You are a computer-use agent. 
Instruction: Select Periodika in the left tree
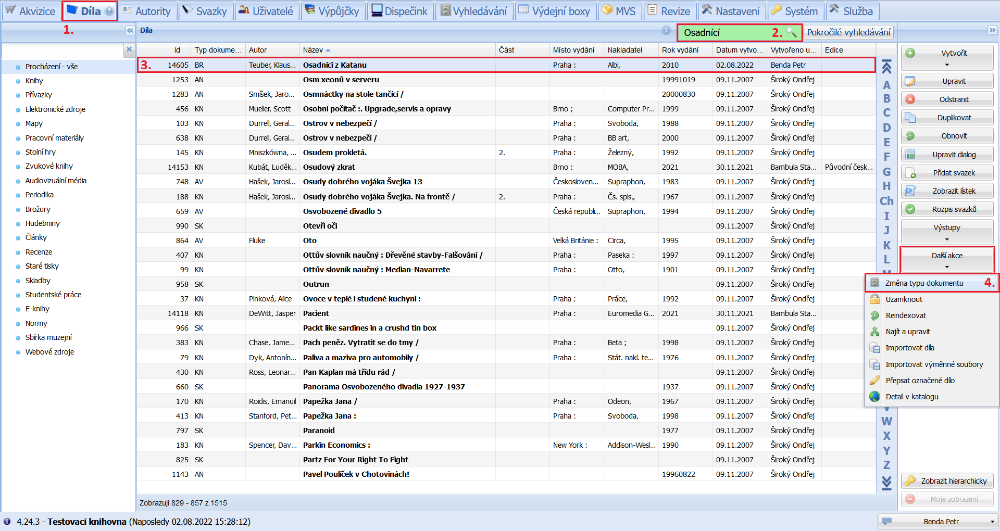(x=40, y=194)
